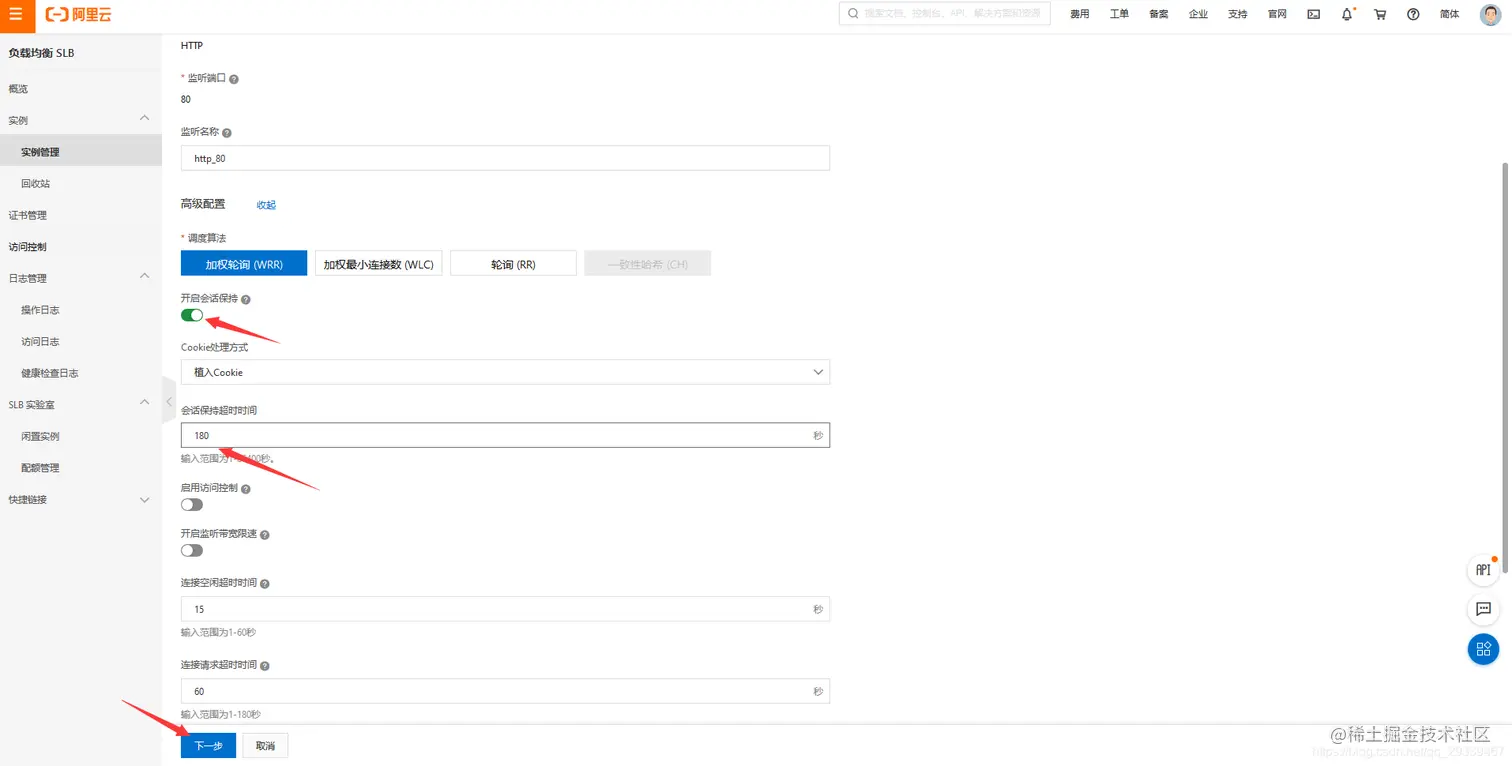1512x766 pixels.
Task: Show help for 连接空闲超时时间
Action: [265, 583]
